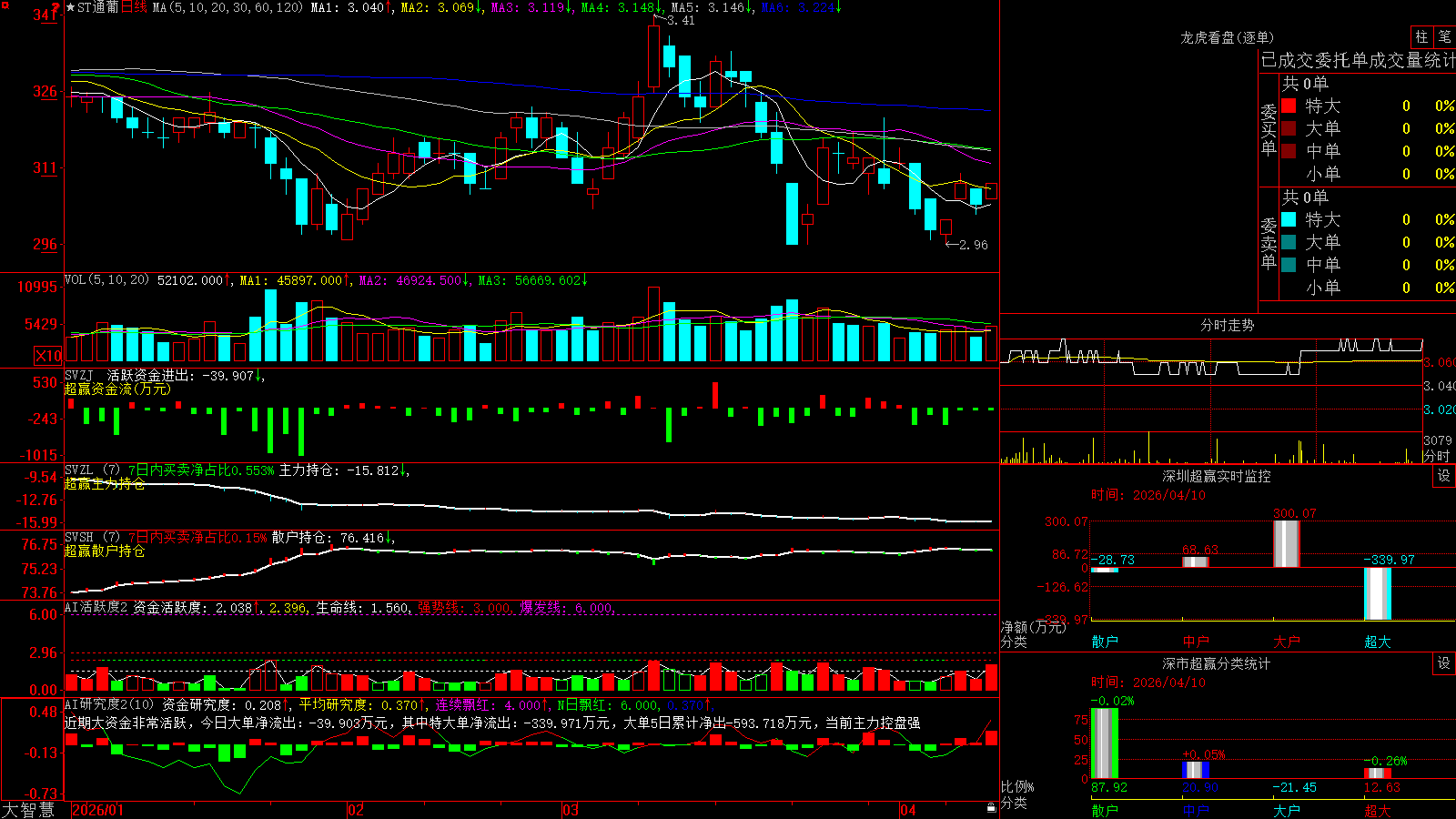Click the SVZJ indicator name
1456x819 pixels.
pos(79,376)
